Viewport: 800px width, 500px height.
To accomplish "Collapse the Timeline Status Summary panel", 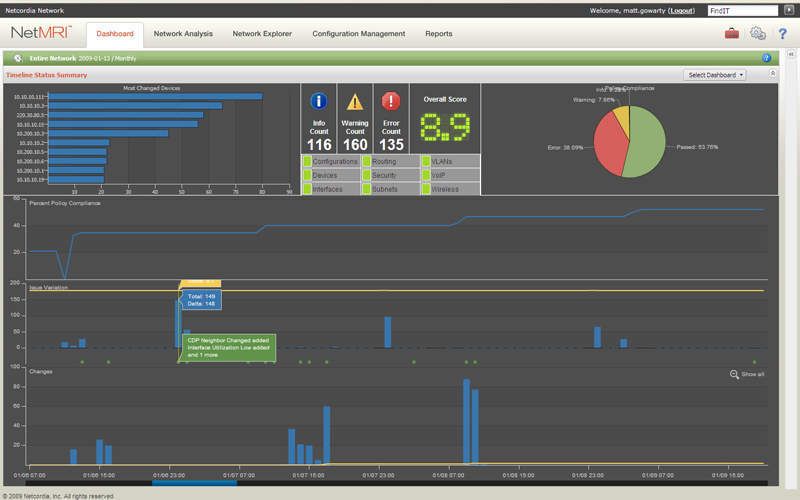I will tap(772, 74).
